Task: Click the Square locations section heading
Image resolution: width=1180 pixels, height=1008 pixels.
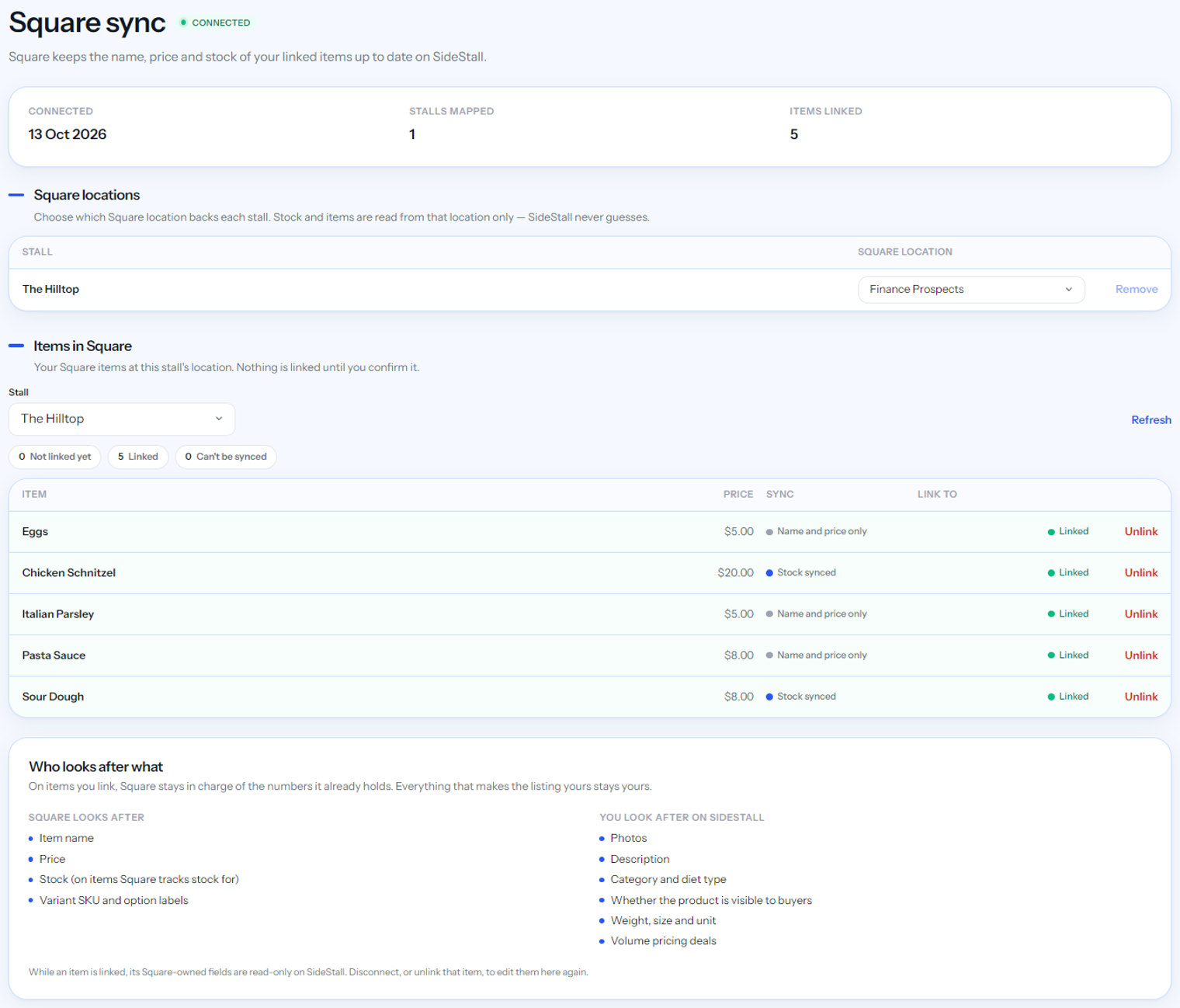Action: pos(87,195)
